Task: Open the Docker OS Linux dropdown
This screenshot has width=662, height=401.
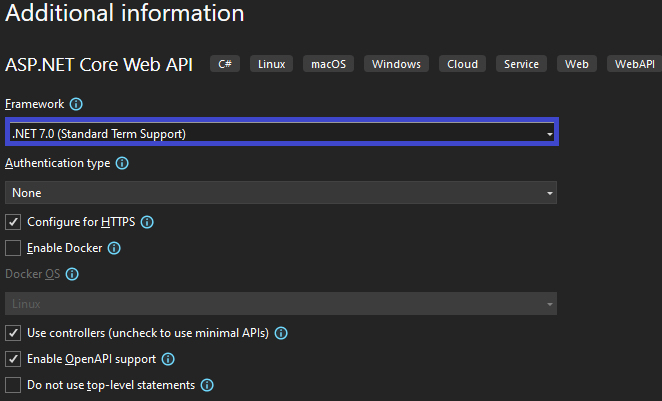Action: [x=281, y=303]
